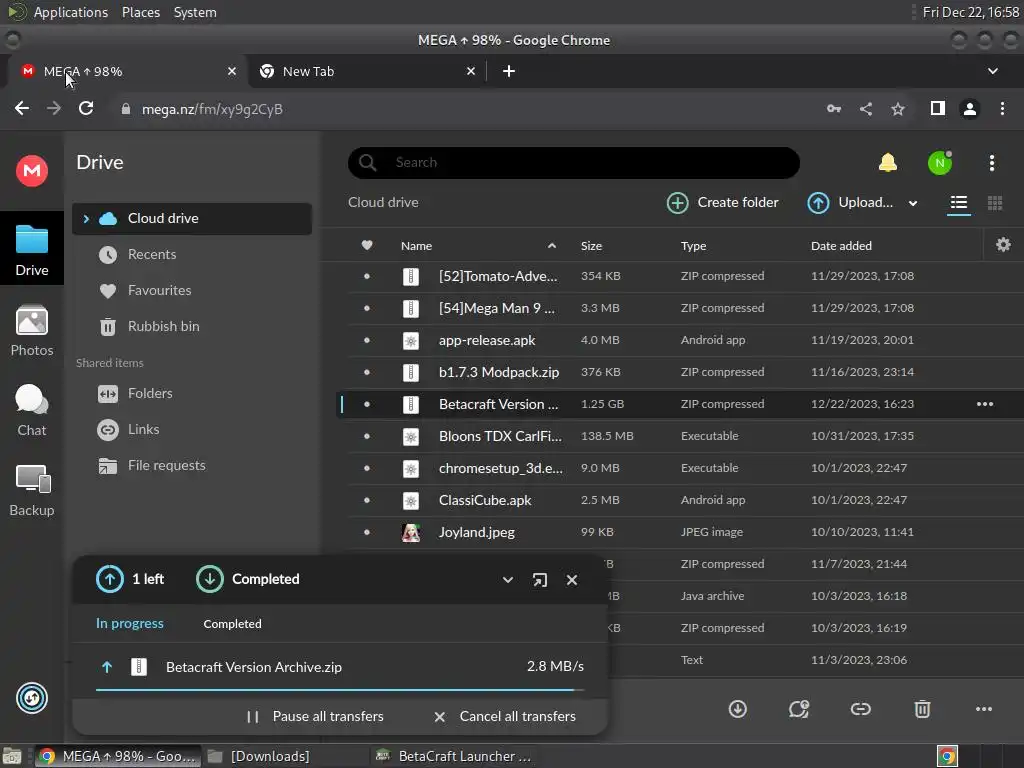Image resolution: width=1024 pixels, height=768 pixels.
Task: Open the Chat section
Action: (x=31, y=411)
